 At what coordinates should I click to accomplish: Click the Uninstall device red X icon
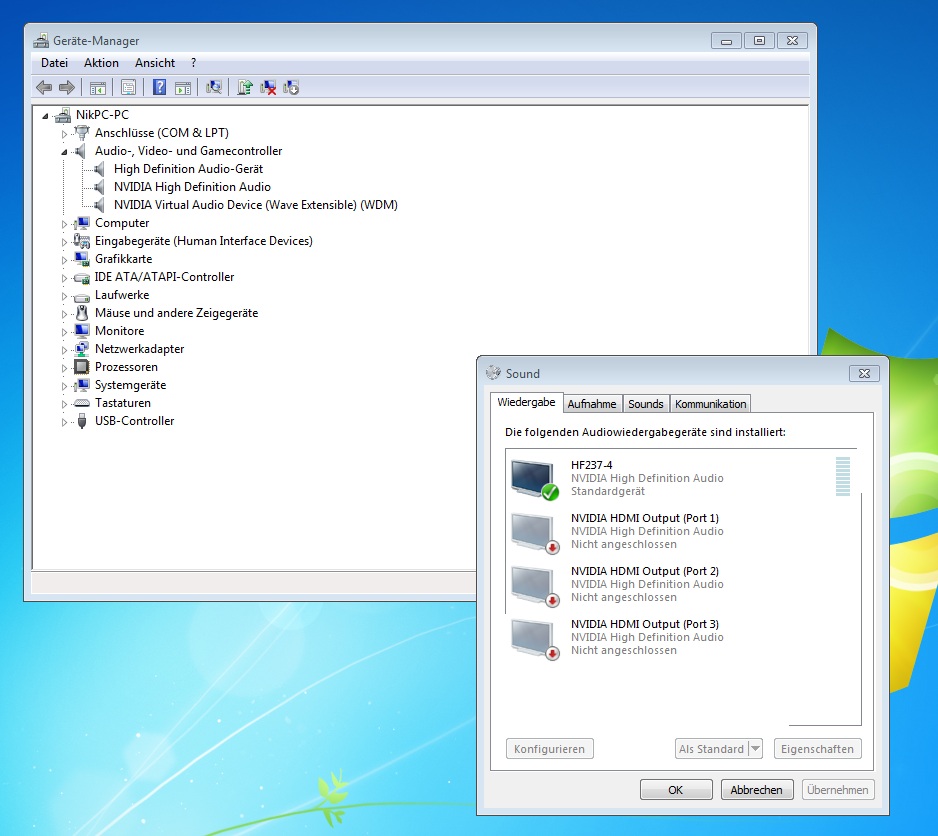pos(268,87)
